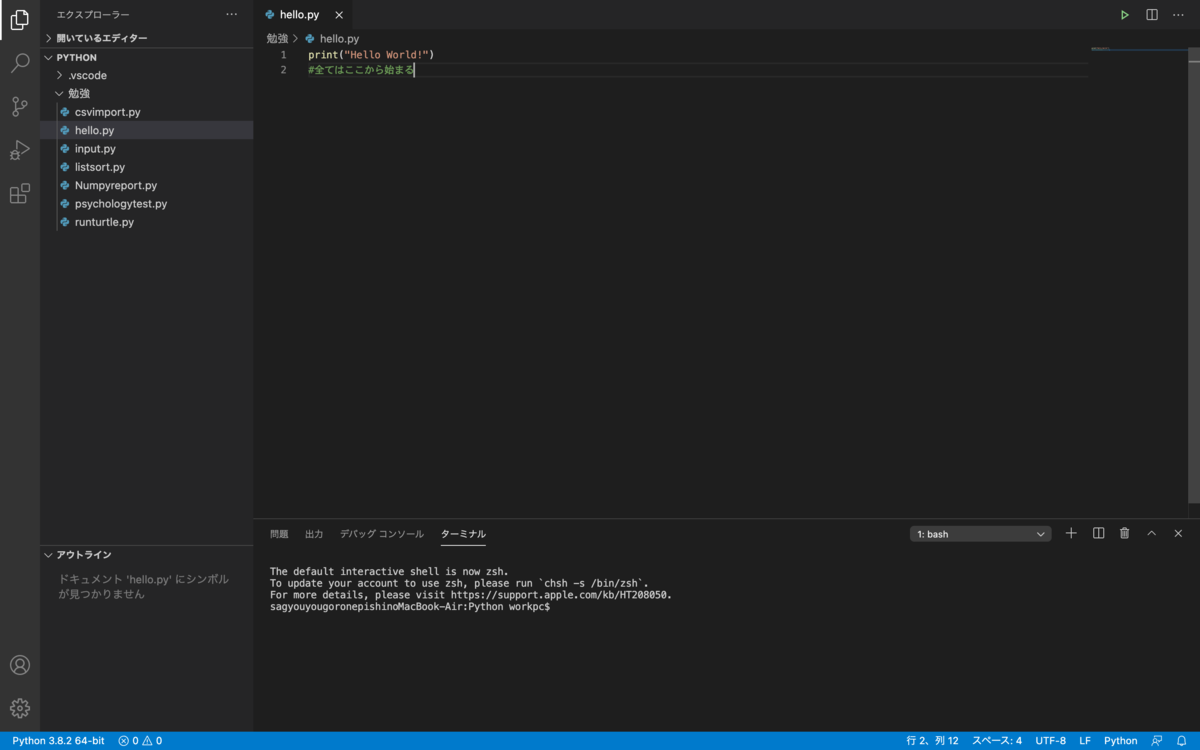This screenshot has height=750, width=1200.
Task: Close the hello.py editor tab
Action: [x=339, y=15]
